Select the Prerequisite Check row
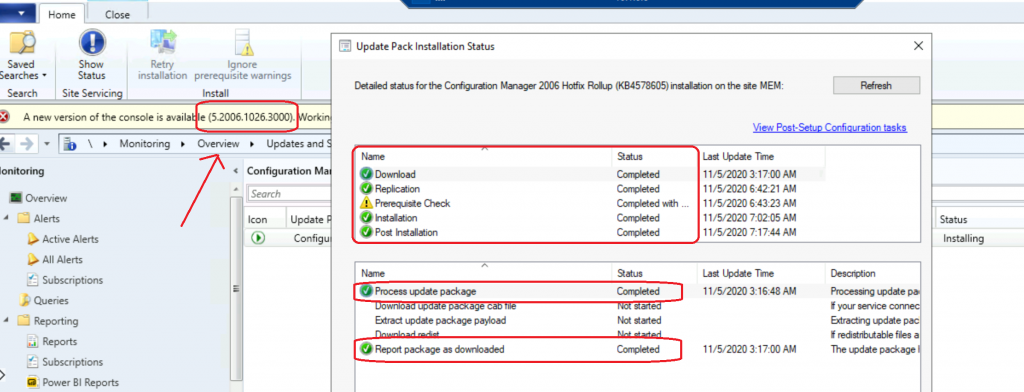This screenshot has height=392, width=1024. point(589,203)
